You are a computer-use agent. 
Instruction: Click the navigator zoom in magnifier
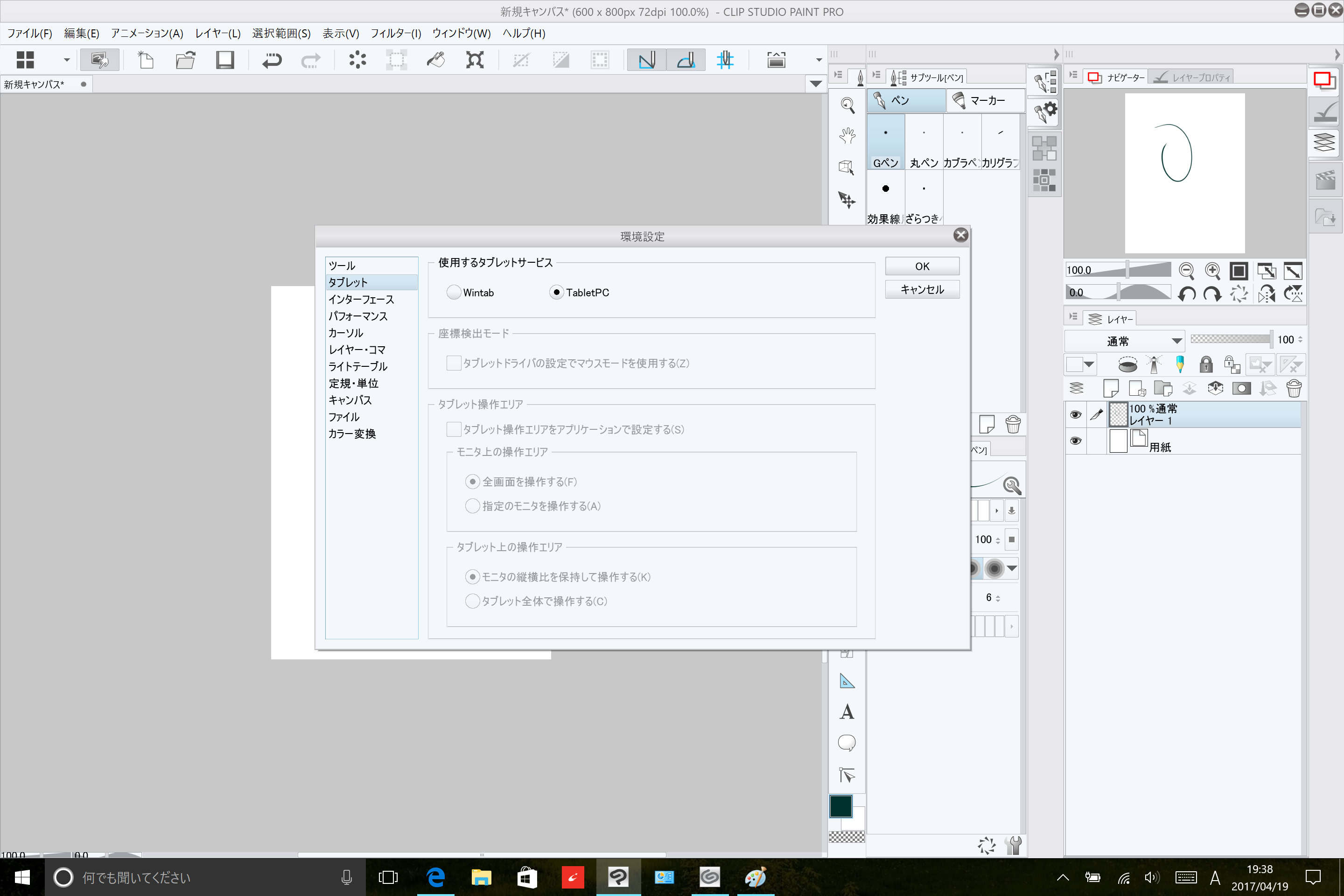click(1212, 270)
